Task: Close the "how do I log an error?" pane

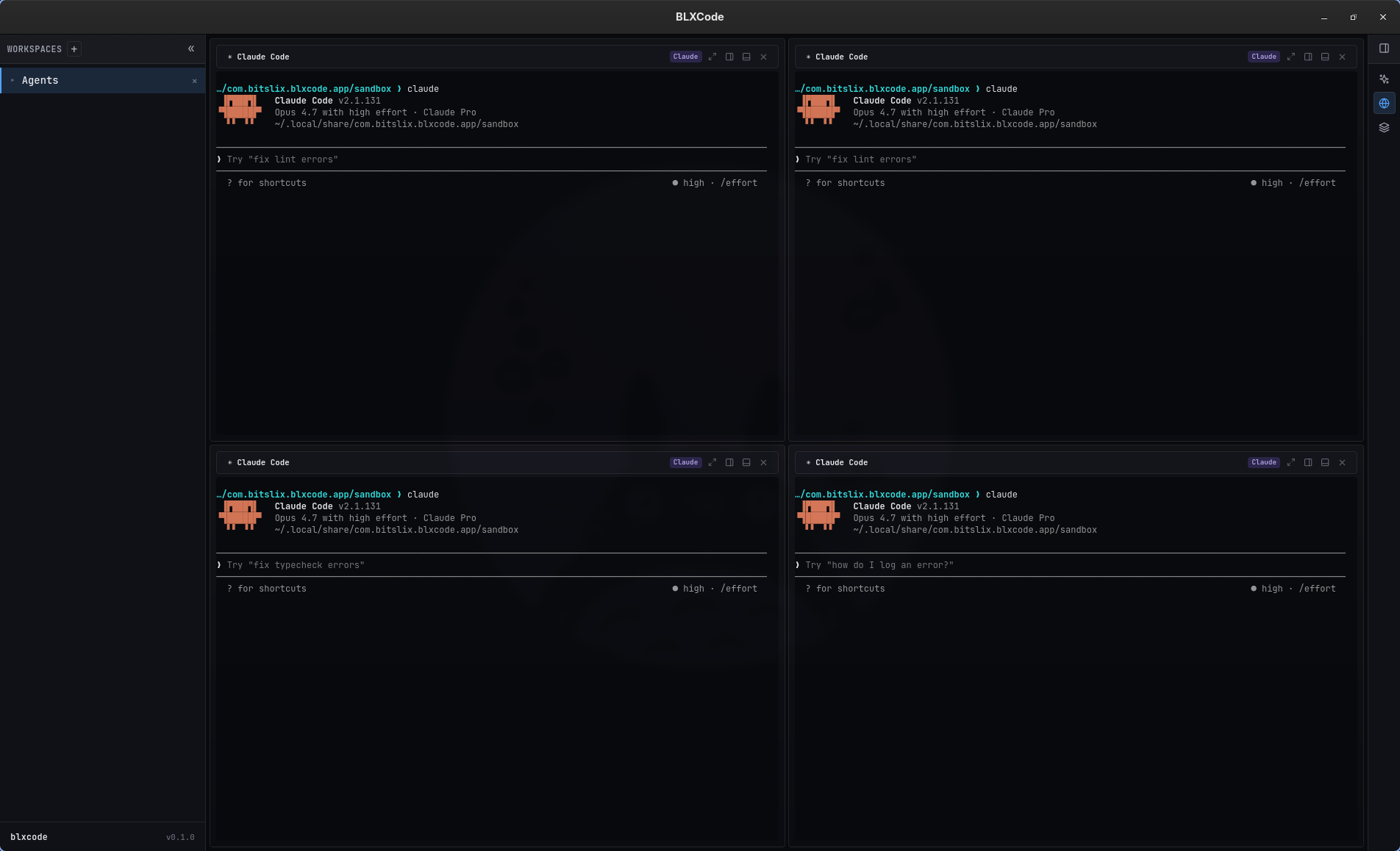Action: [1342, 462]
